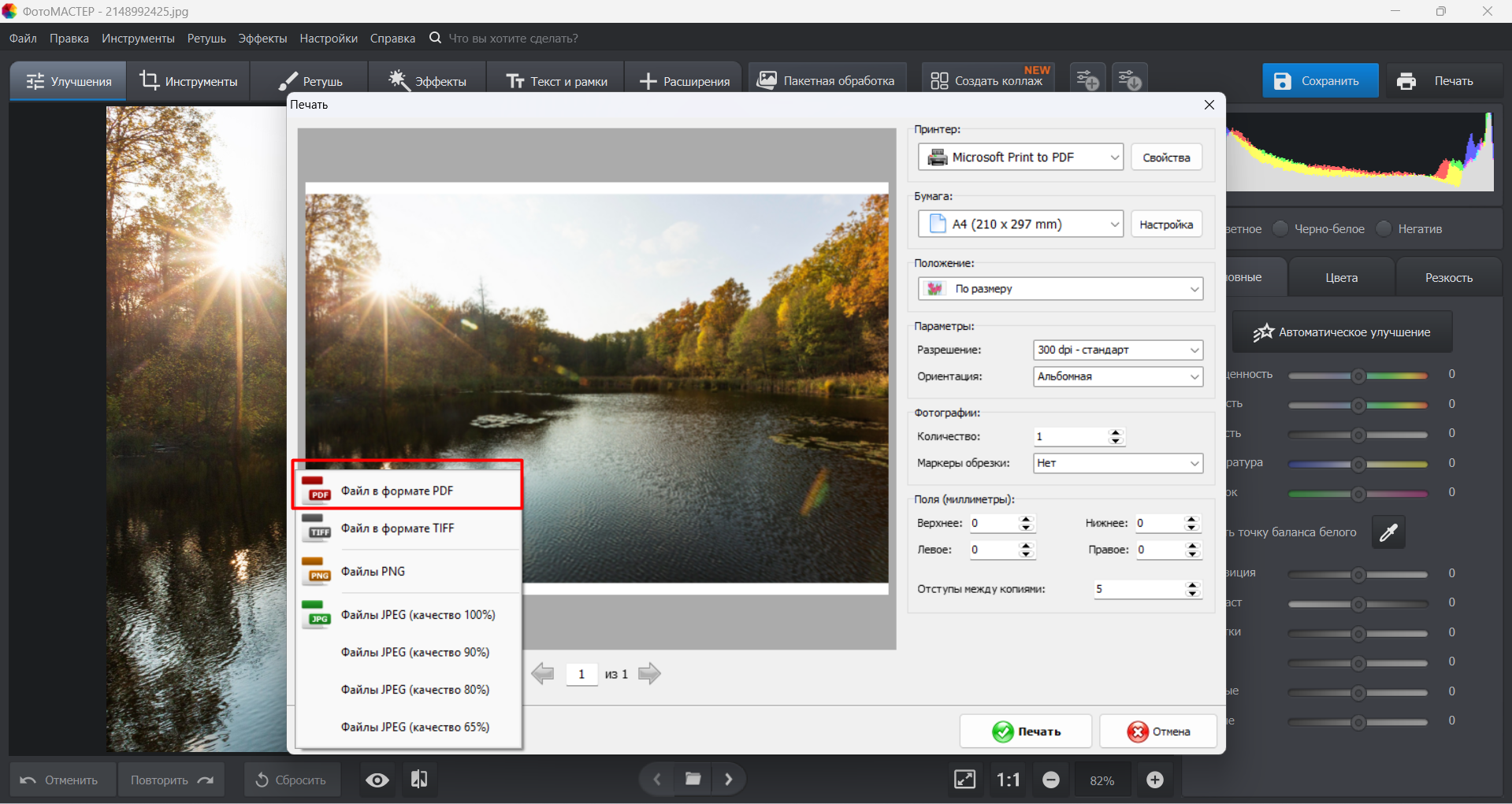Apply Автоматическое улучшение
Screen dimensions: 1512x804
[x=1343, y=332]
